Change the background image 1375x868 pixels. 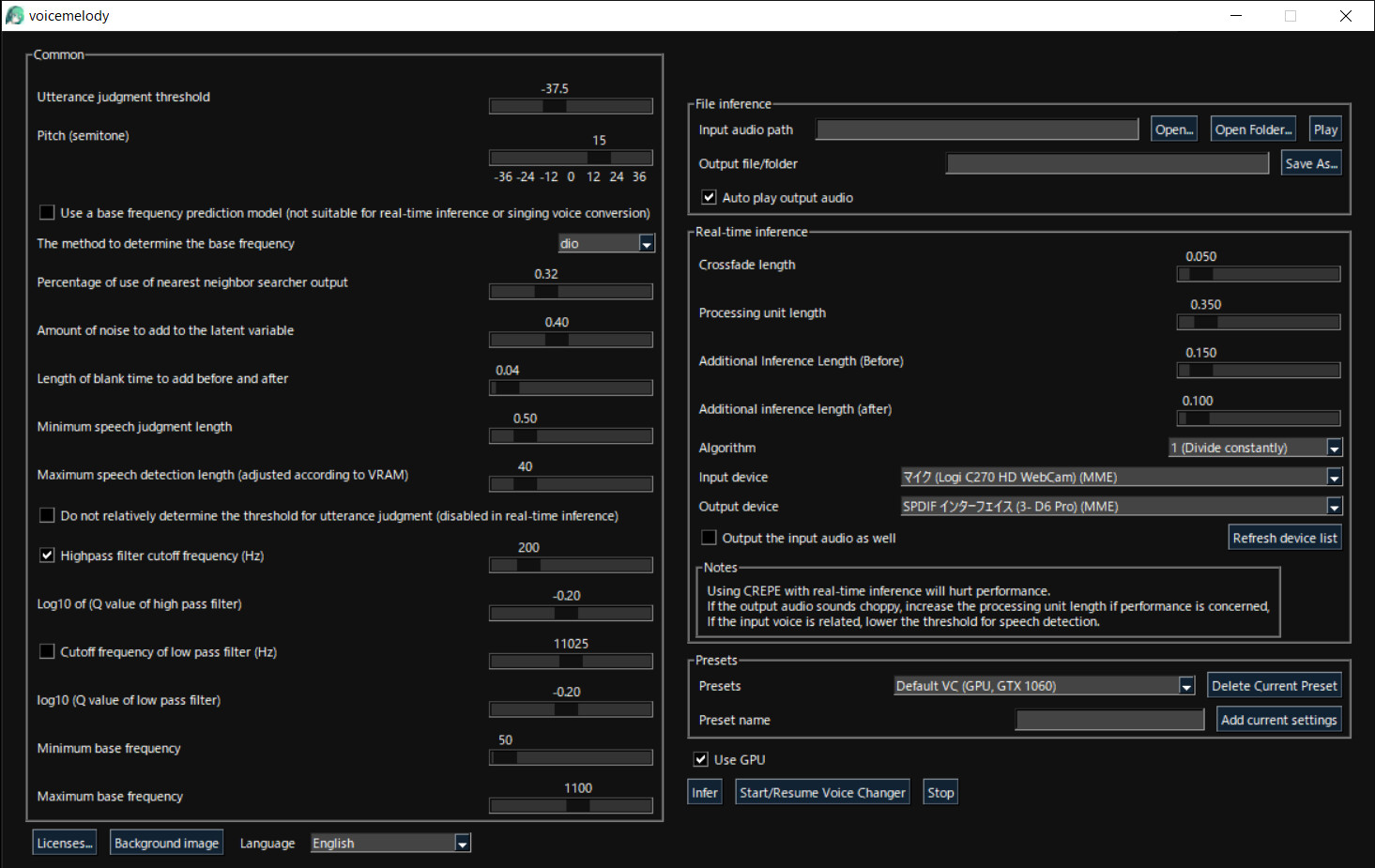pos(166,842)
